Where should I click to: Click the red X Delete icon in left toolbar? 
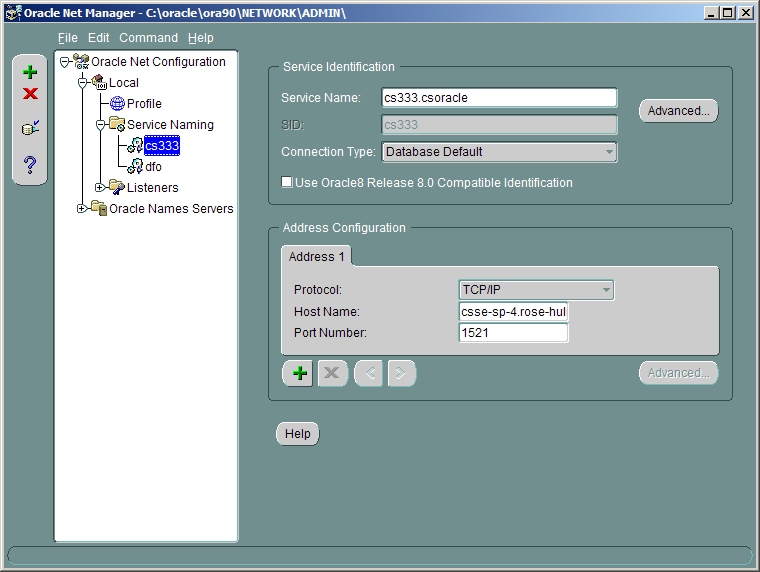(x=30, y=94)
